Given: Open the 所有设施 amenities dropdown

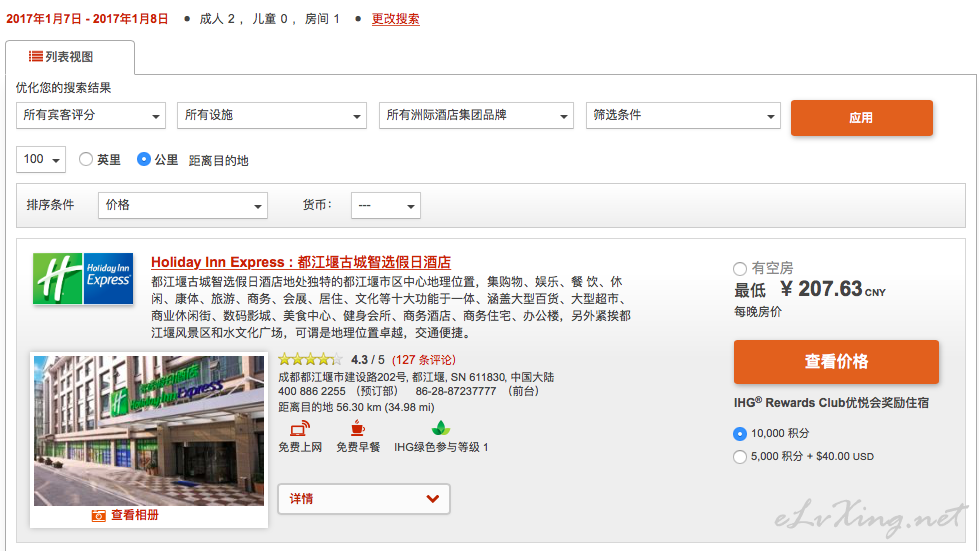Looking at the screenshot, I should [x=272, y=115].
